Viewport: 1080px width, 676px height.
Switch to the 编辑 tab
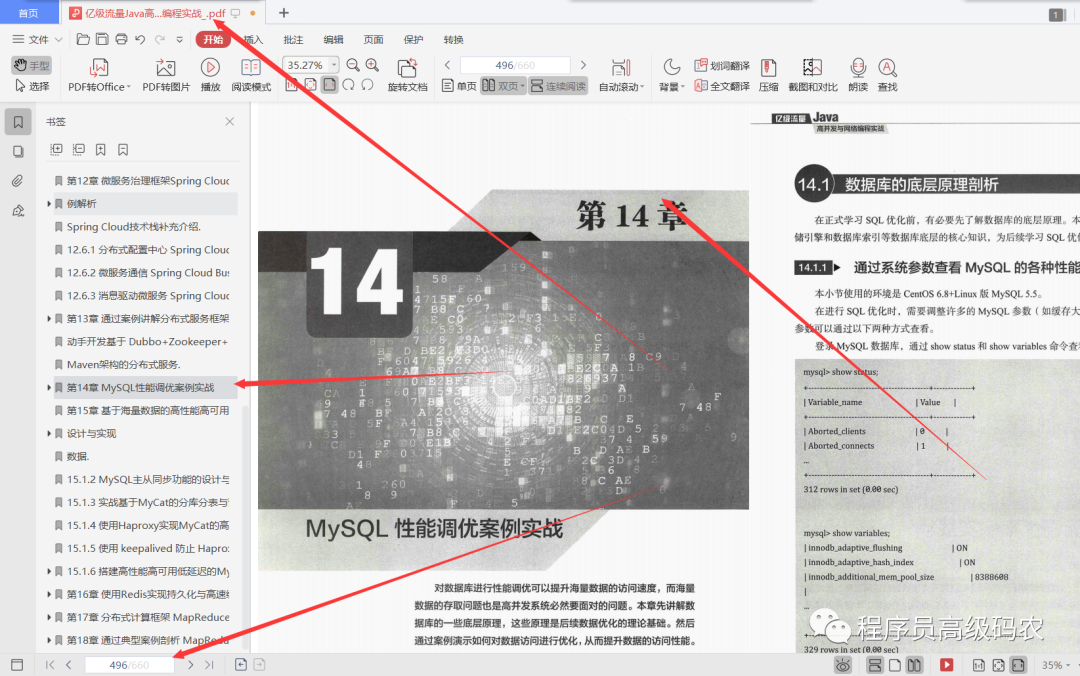pos(333,39)
